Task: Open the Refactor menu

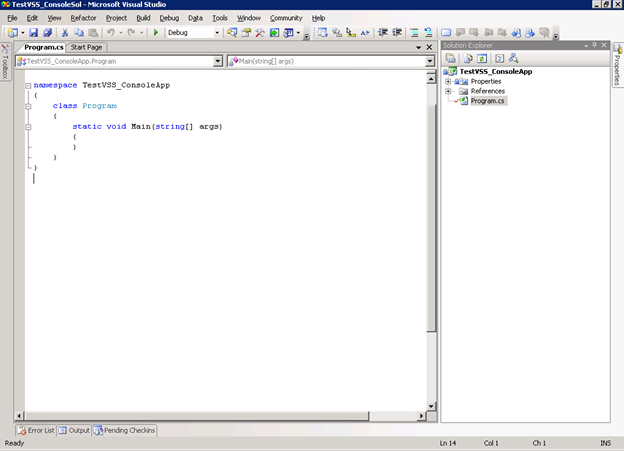Action: pos(84,18)
